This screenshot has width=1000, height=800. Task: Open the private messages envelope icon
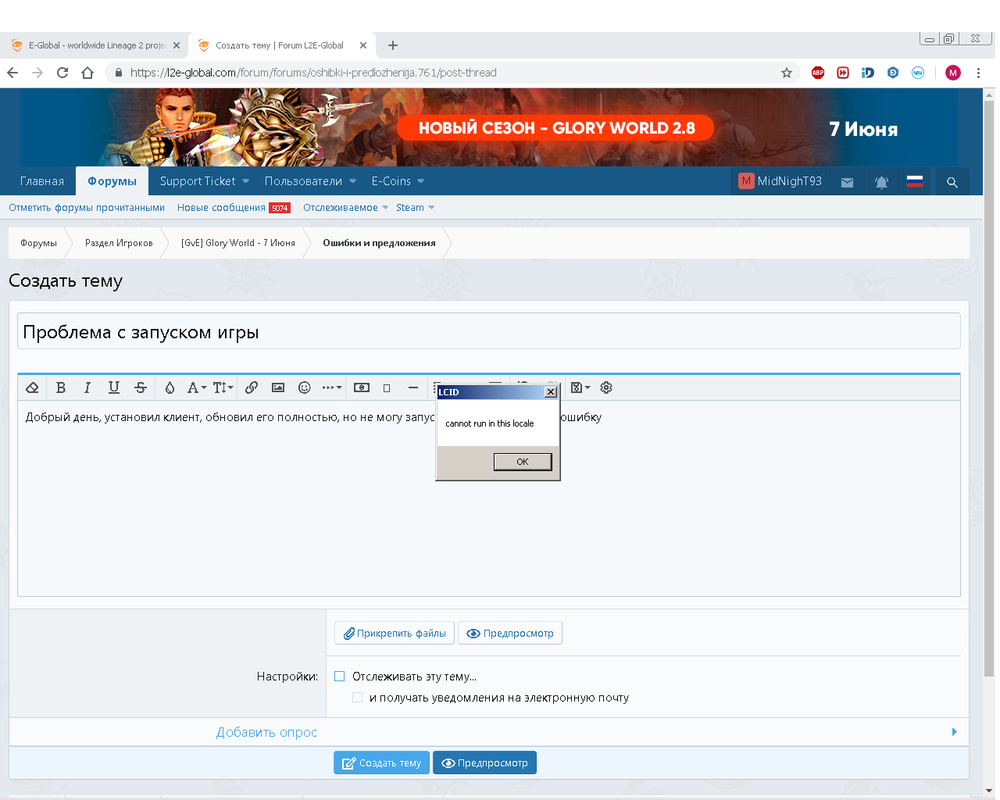point(847,182)
